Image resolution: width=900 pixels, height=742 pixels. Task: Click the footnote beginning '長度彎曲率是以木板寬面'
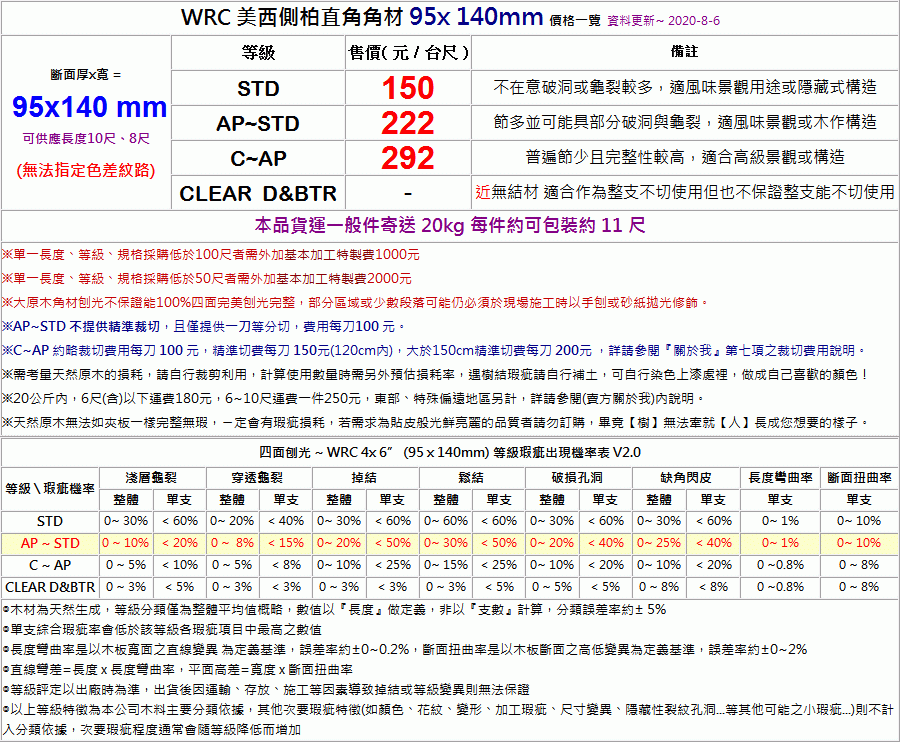point(405,650)
